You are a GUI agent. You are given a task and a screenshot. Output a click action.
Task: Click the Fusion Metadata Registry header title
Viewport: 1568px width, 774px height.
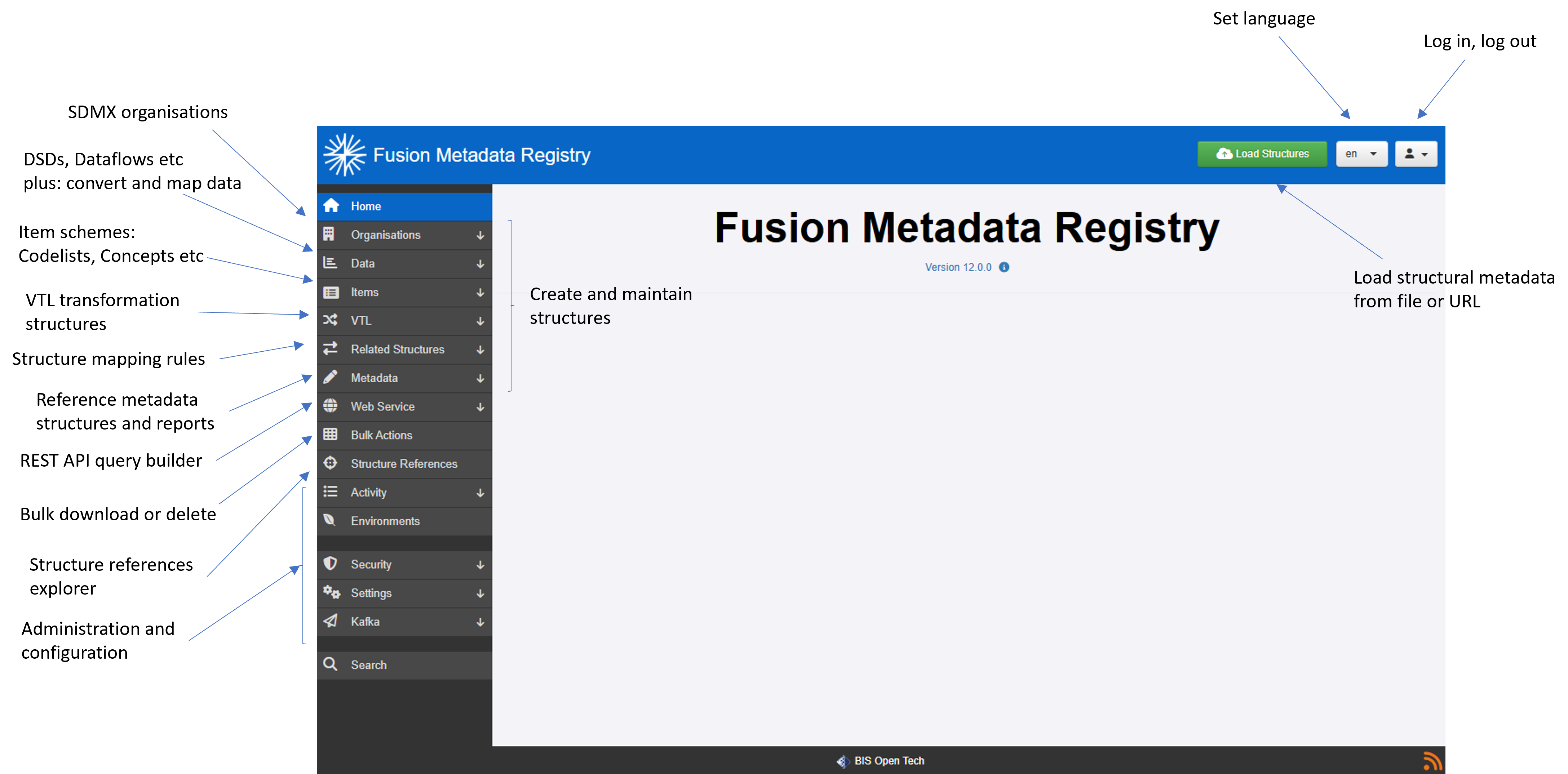(482, 155)
